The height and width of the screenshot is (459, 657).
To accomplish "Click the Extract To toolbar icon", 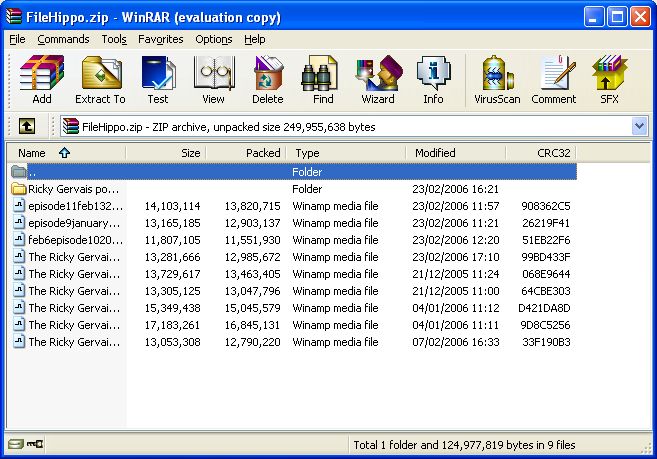I will pos(101,80).
